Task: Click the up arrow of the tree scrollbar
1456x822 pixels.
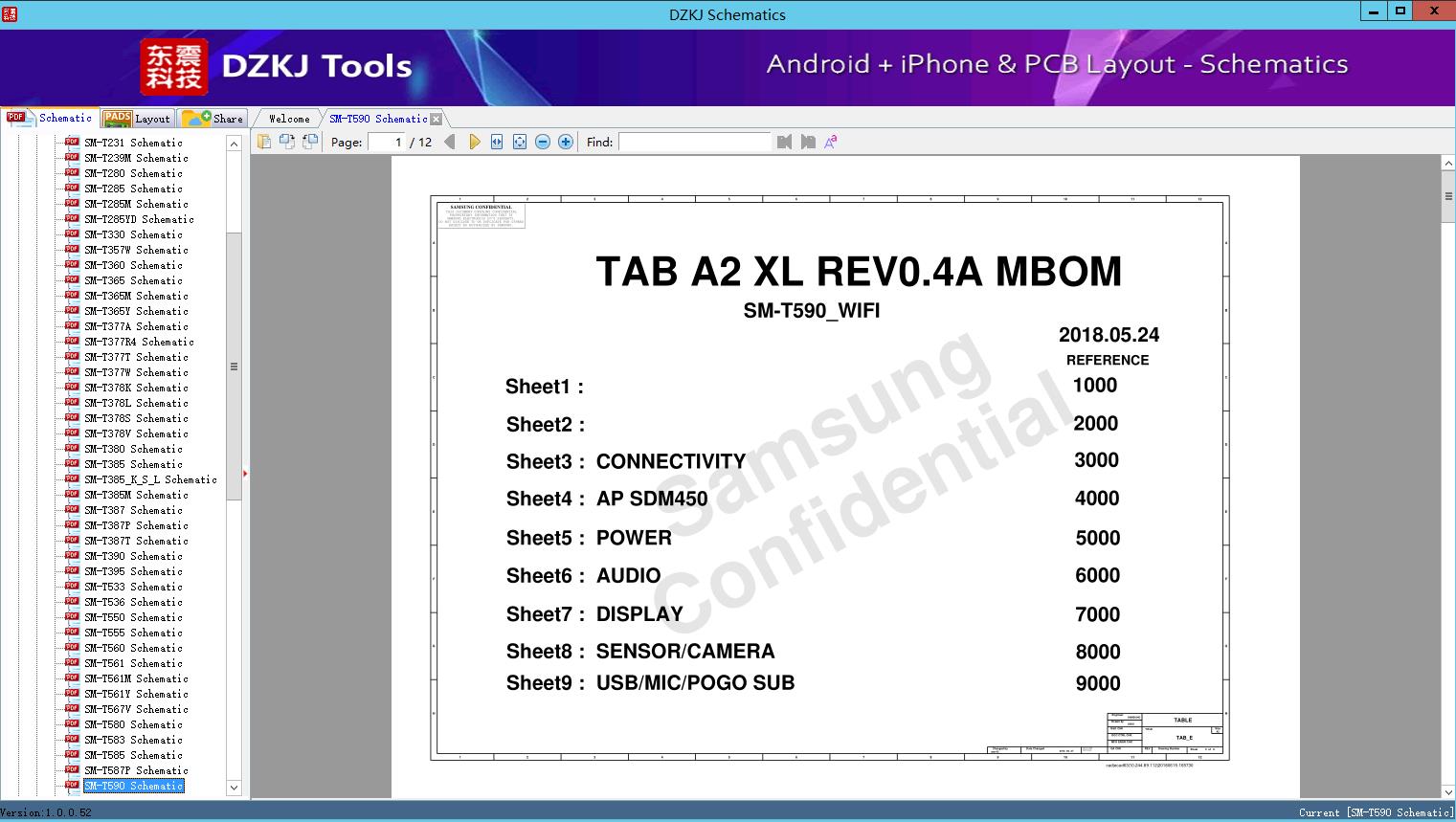Action: tap(234, 144)
